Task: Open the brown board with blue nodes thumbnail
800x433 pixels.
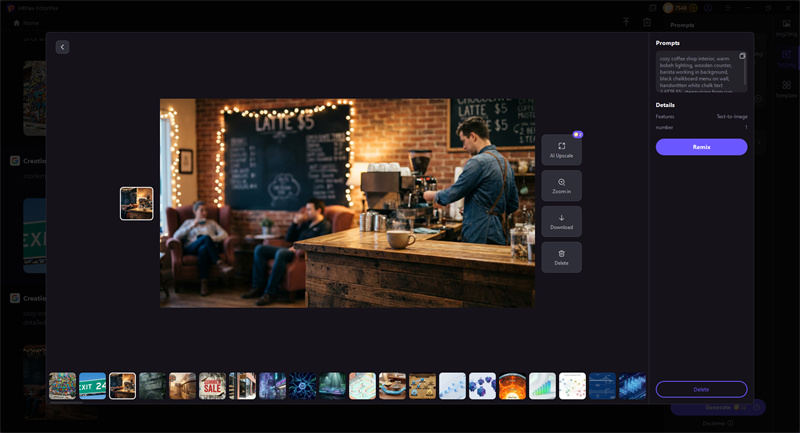Action: pos(422,386)
